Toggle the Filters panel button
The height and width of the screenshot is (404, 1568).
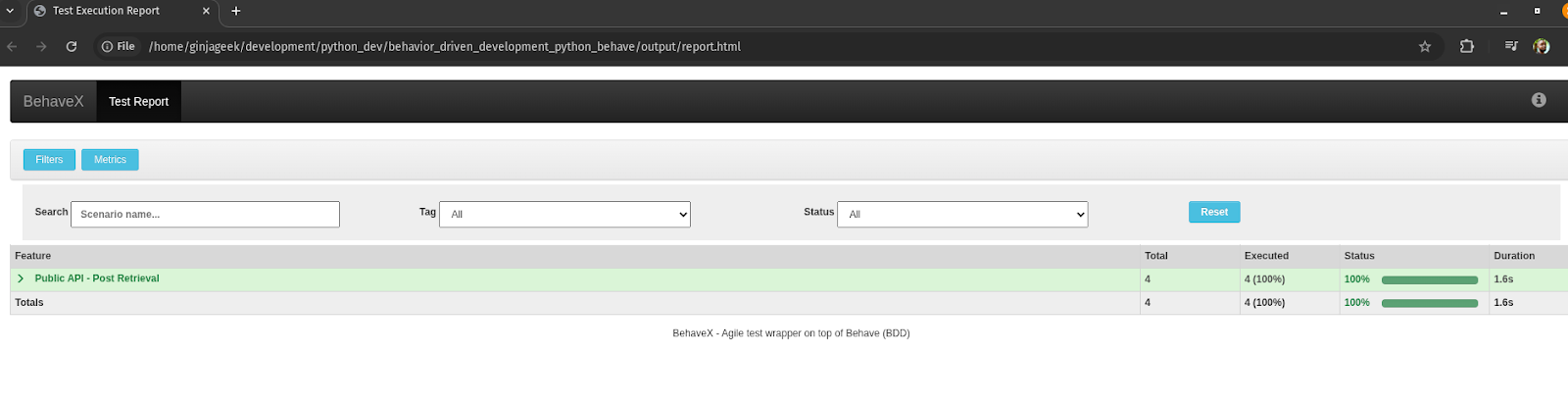(49, 160)
